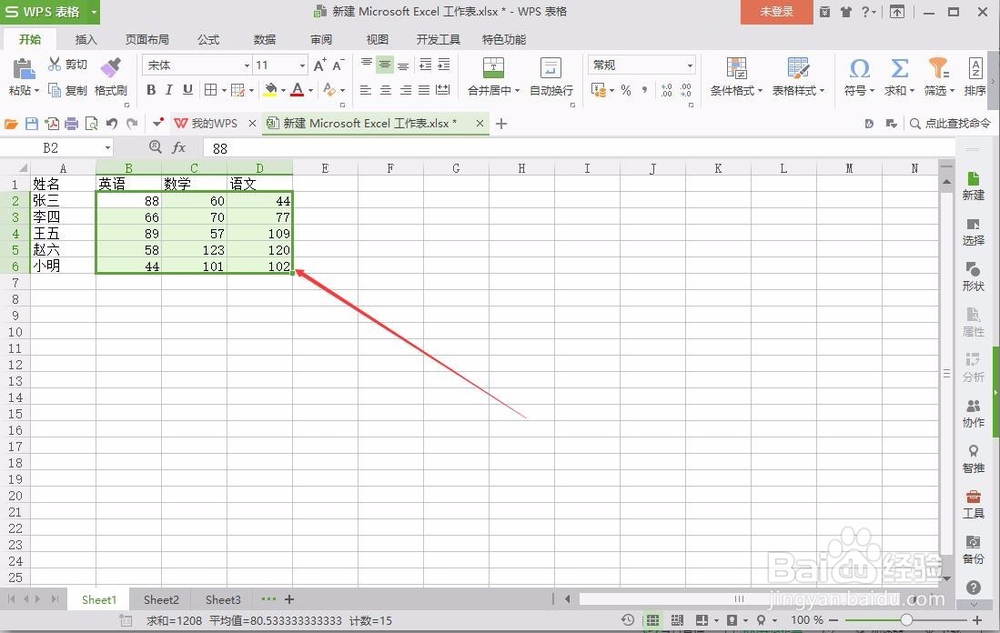The image size is (1000, 633).
Task: Click the Redo arrow icon
Action: (132, 123)
